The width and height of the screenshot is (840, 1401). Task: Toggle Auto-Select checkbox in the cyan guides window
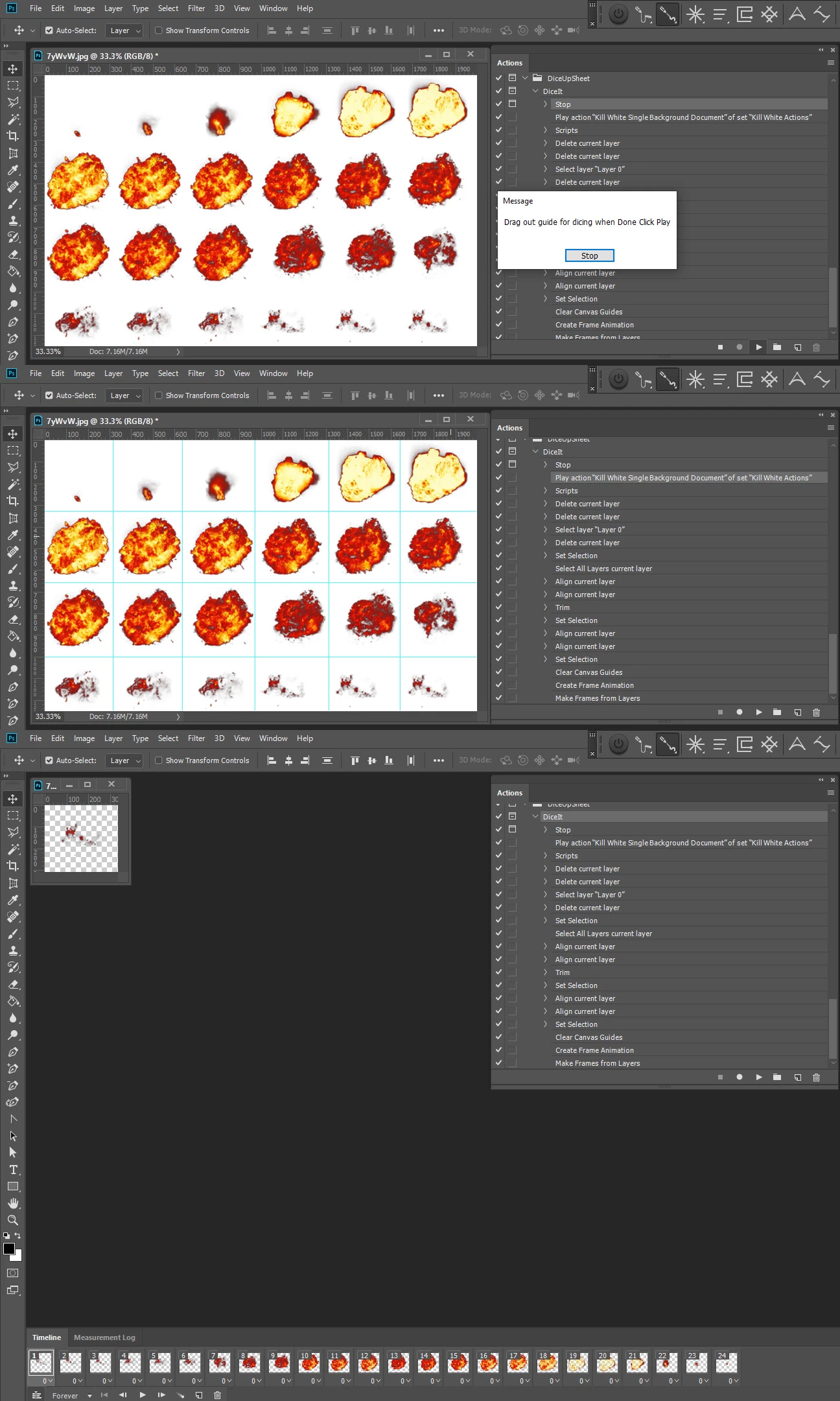(x=49, y=395)
